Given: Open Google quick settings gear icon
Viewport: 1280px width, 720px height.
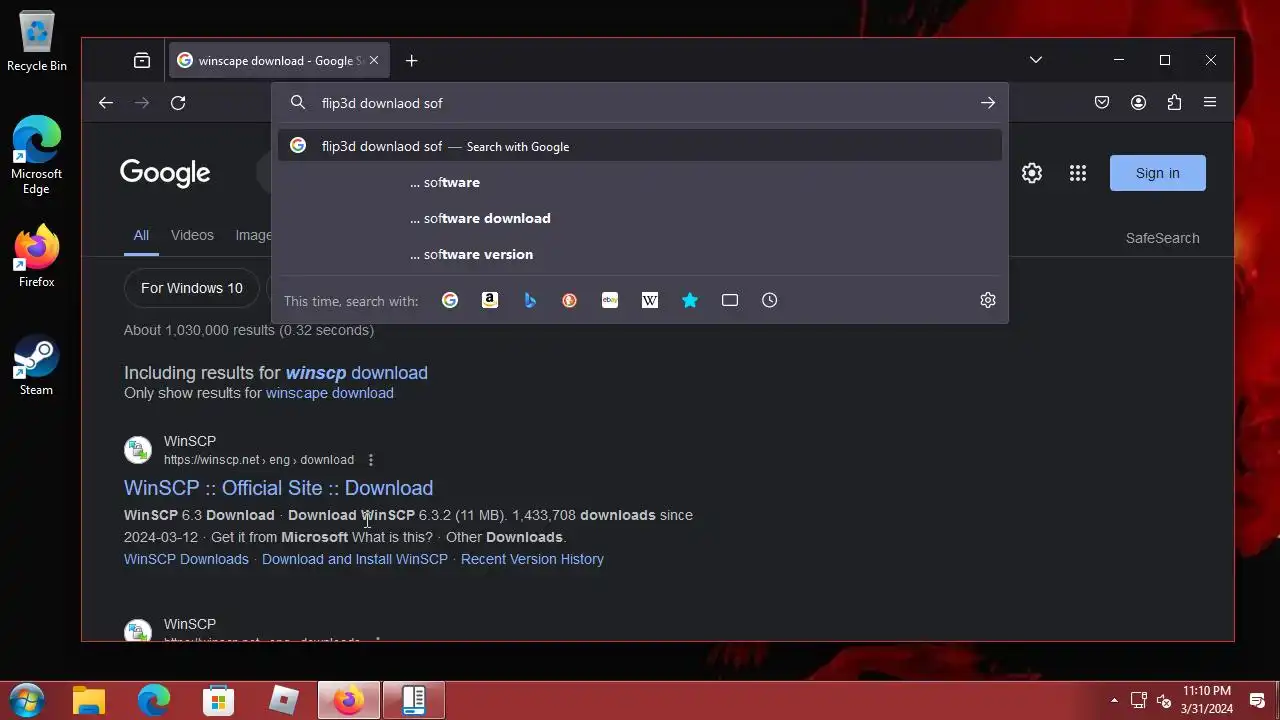Looking at the screenshot, I should (x=1032, y=173).
